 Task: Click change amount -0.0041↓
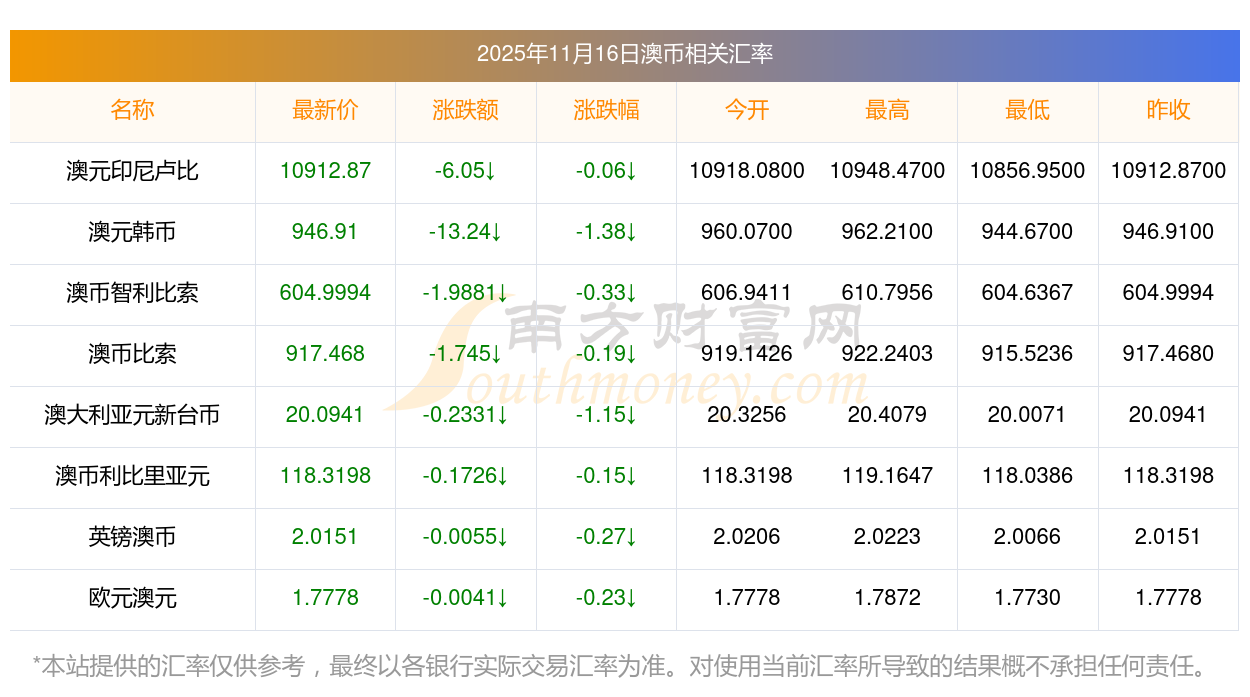click(466, 598)
